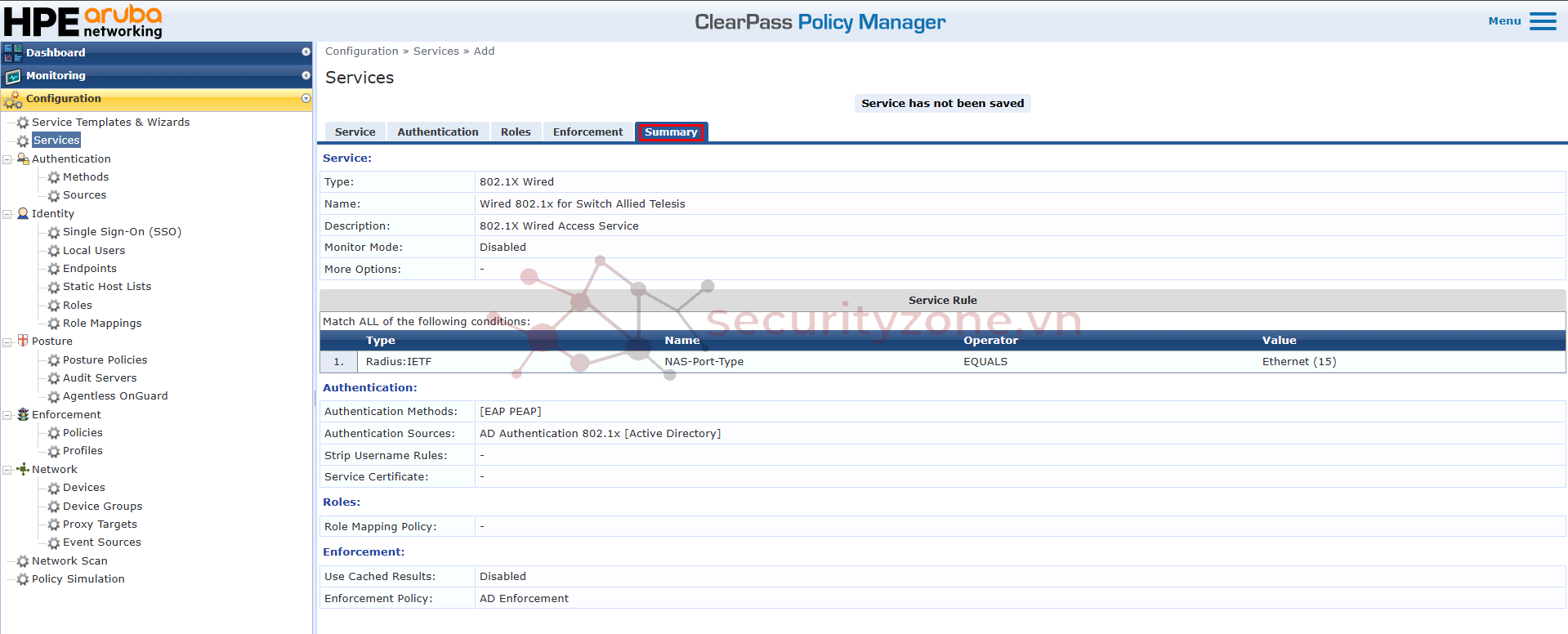Open Single Sign-On (SSO) page
Image resolution: width=1568 pixels, height=634 pixels.
tap(122, 232)
